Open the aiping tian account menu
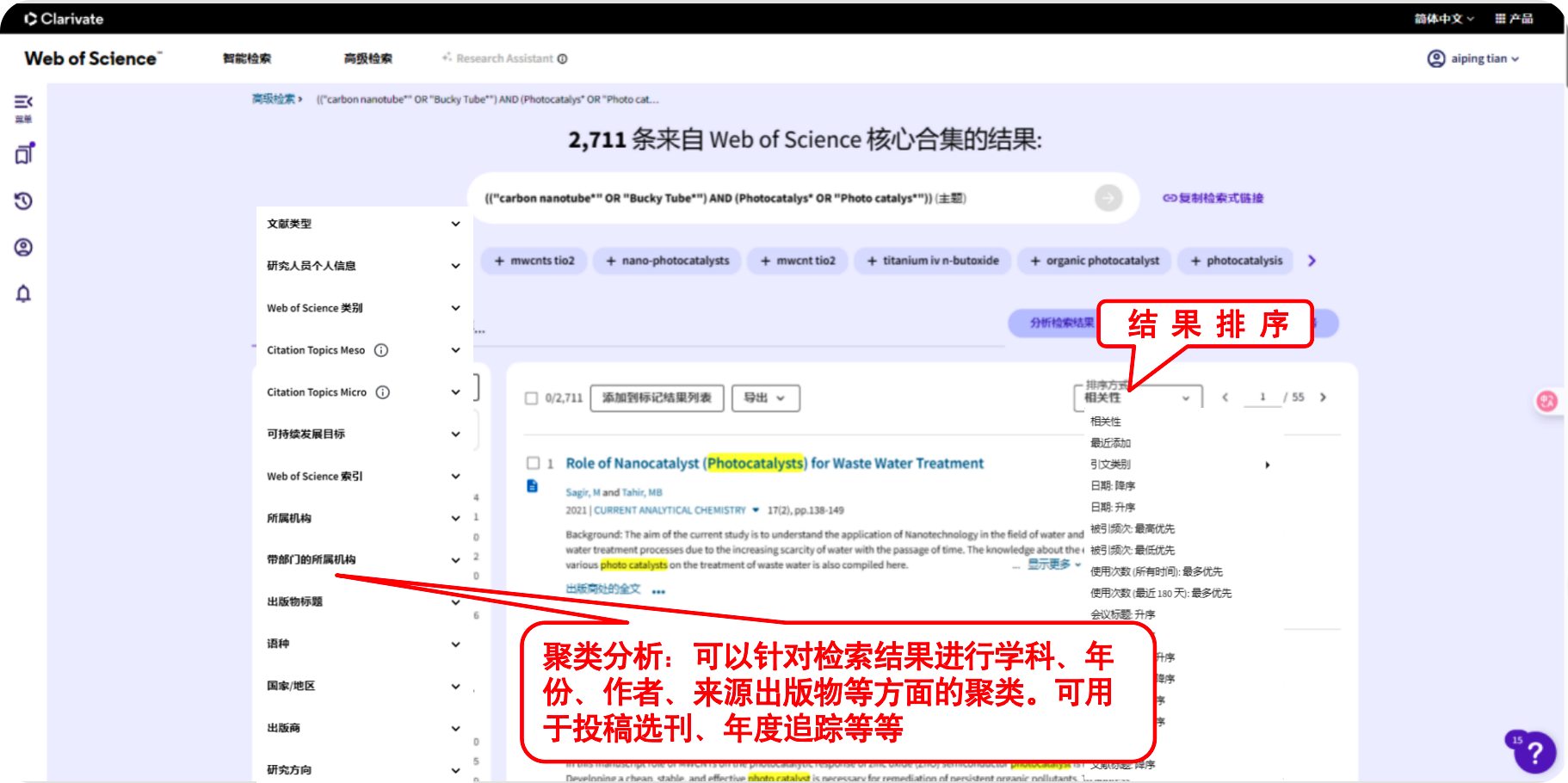The width and height of the screenshot is (1568, 783). [x=1473, y=59]
